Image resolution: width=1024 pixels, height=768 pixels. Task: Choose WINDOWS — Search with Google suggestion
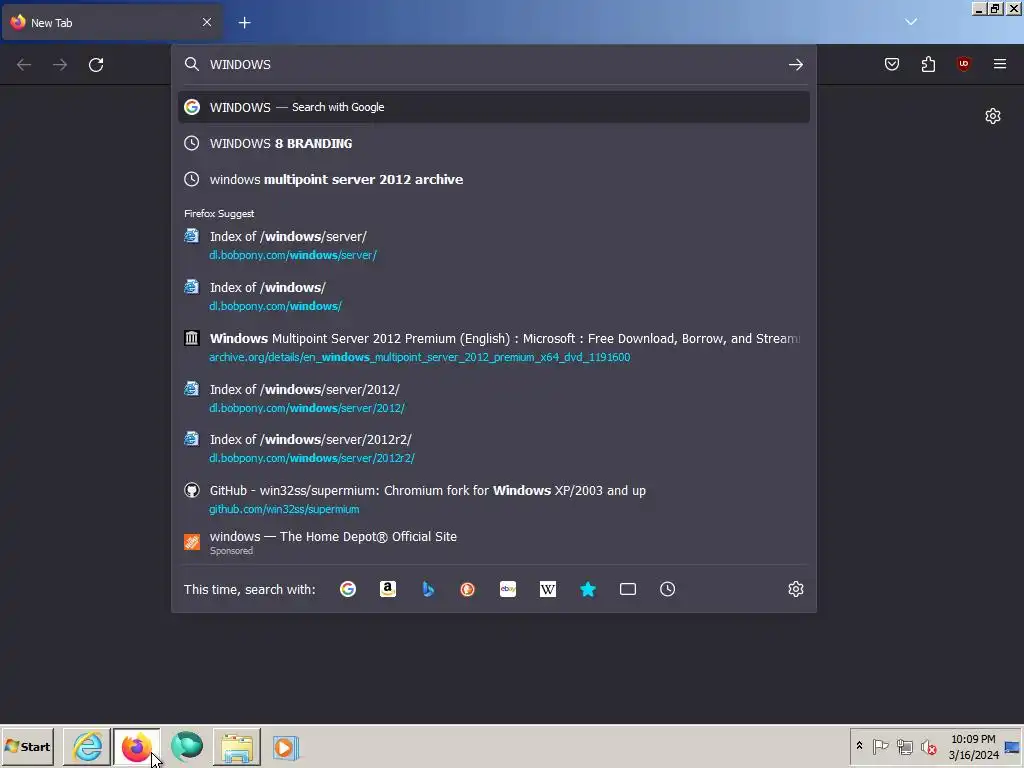click(x=494, y=107)
